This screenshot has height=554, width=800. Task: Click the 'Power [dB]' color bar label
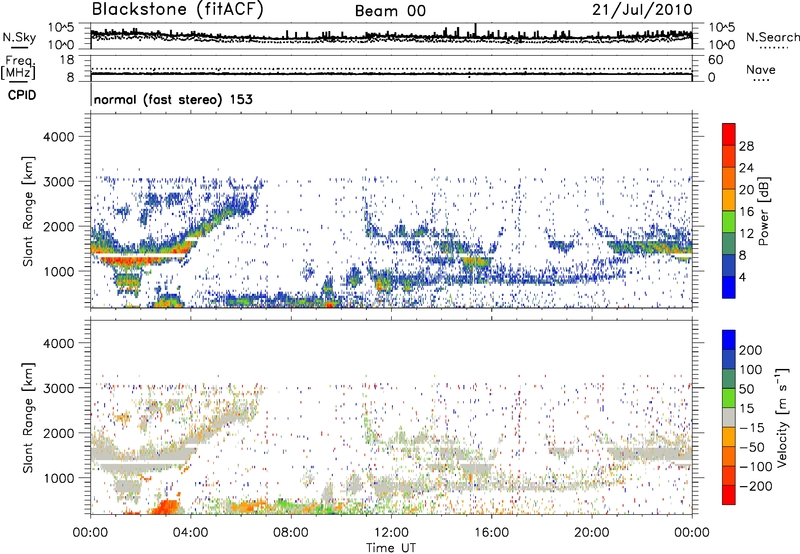tap(763, 211)
